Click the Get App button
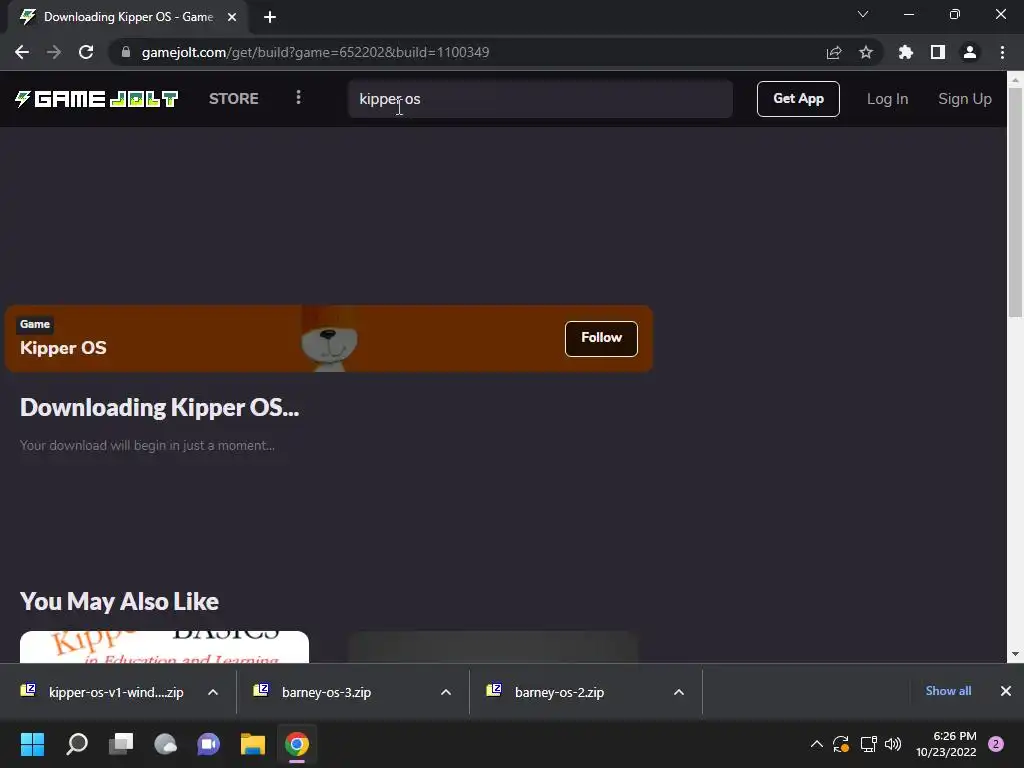This screenshot has height=768, width=1024. [x=798, y=99]
